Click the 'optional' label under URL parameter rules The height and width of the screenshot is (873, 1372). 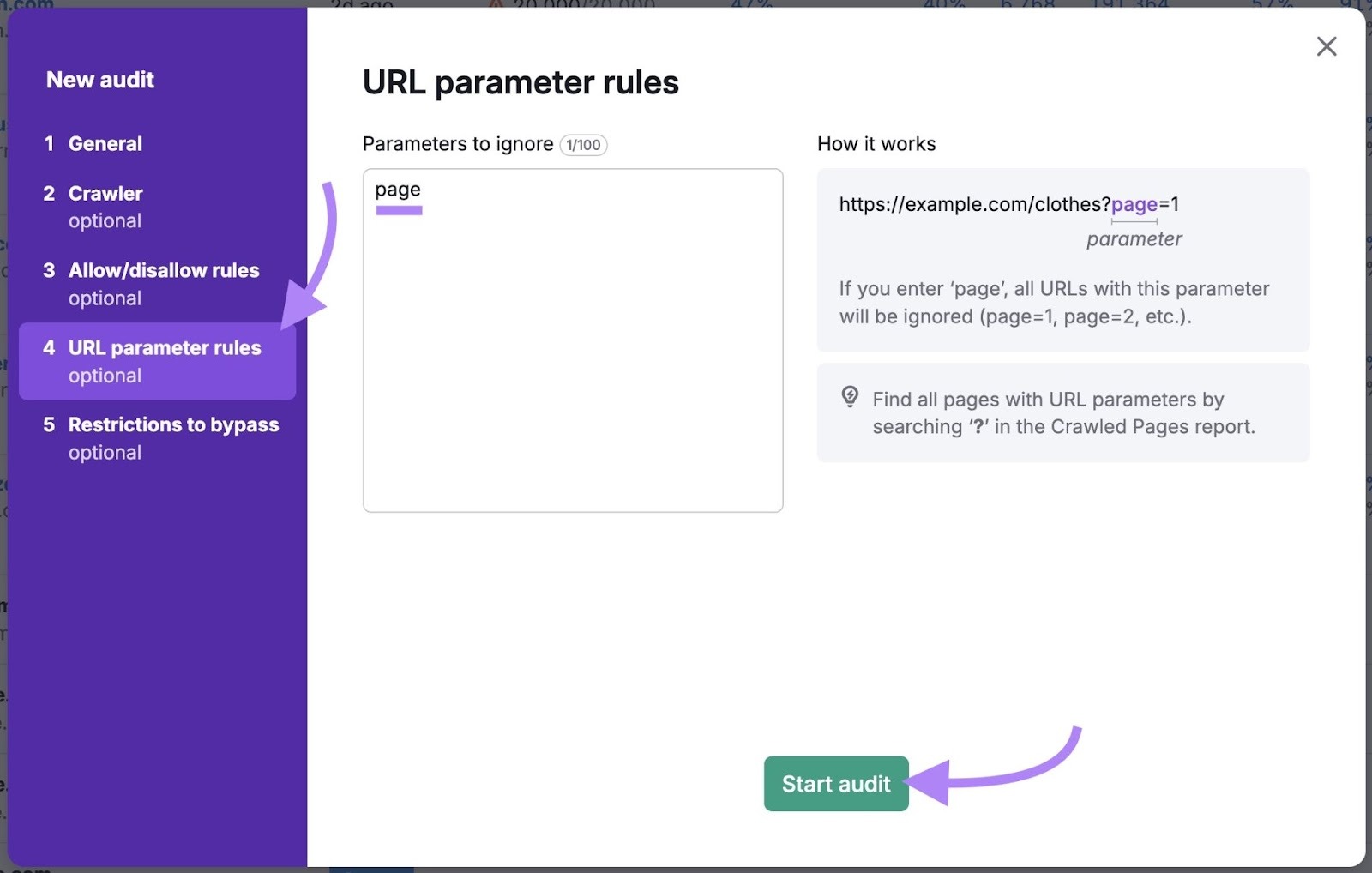(105, 376)
